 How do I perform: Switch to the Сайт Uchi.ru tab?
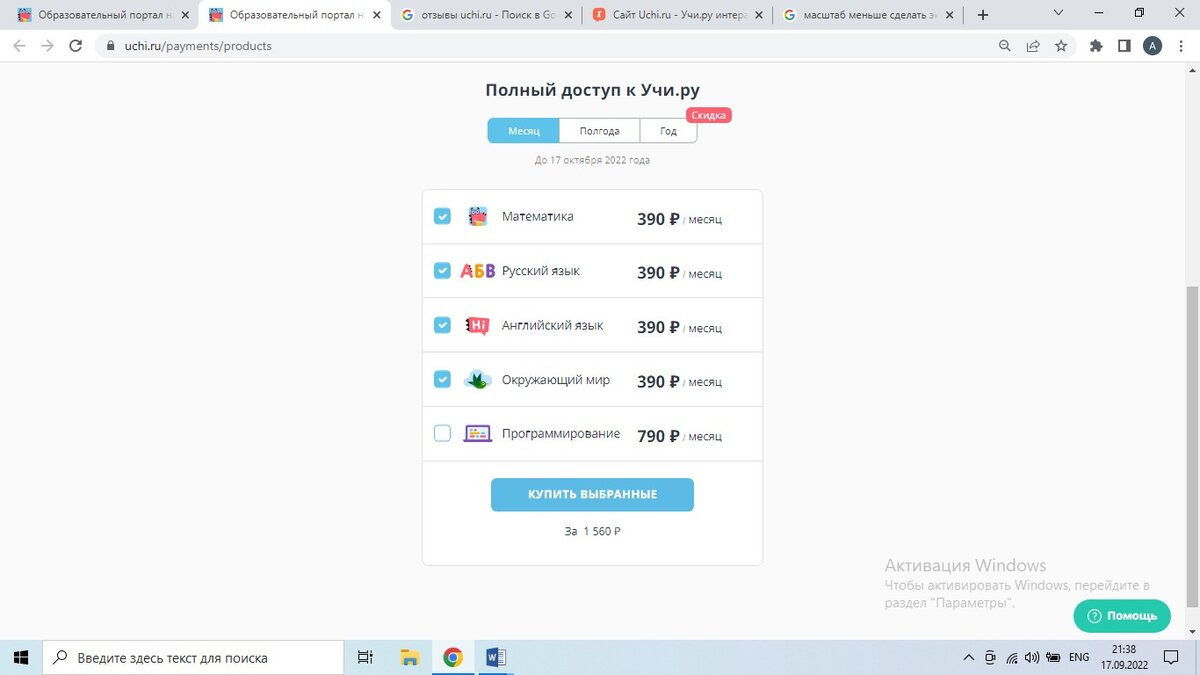click(676, 15)
